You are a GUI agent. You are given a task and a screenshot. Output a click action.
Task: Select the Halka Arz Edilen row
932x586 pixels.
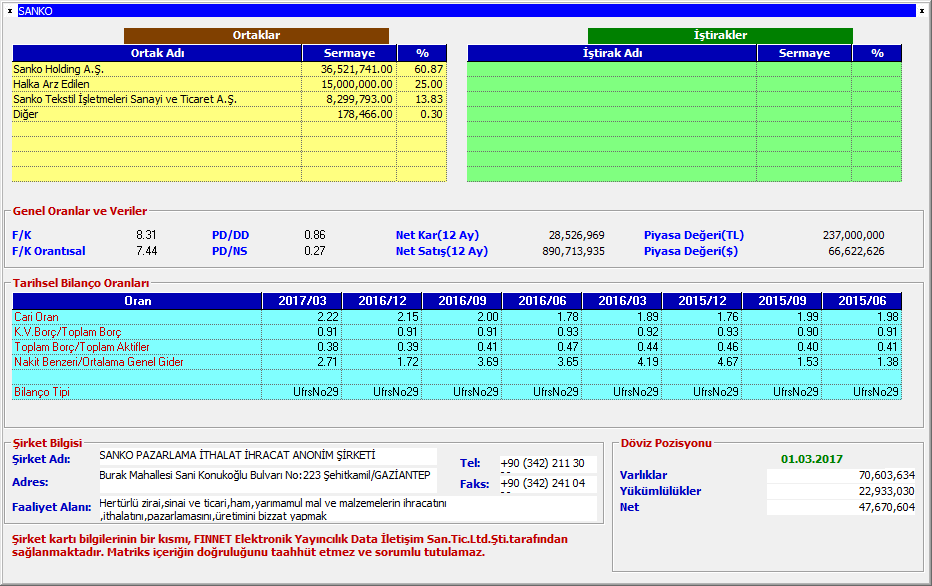[229, 84]
